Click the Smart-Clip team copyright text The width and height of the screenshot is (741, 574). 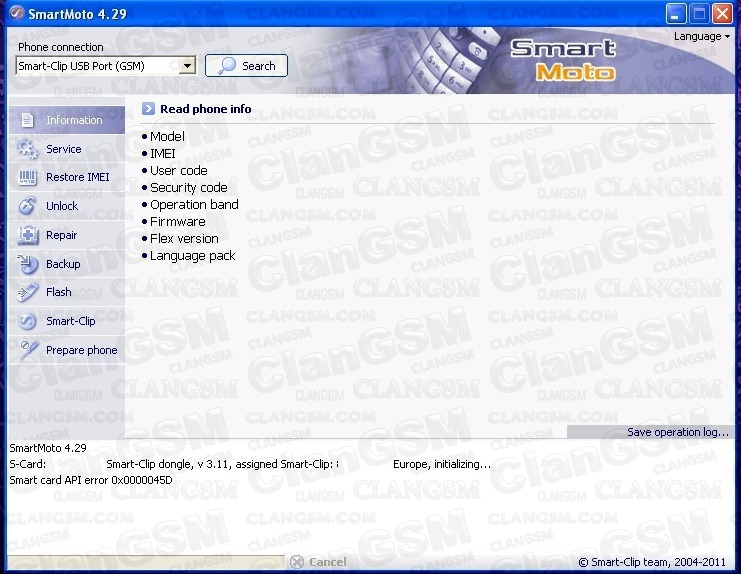(652, 562)
